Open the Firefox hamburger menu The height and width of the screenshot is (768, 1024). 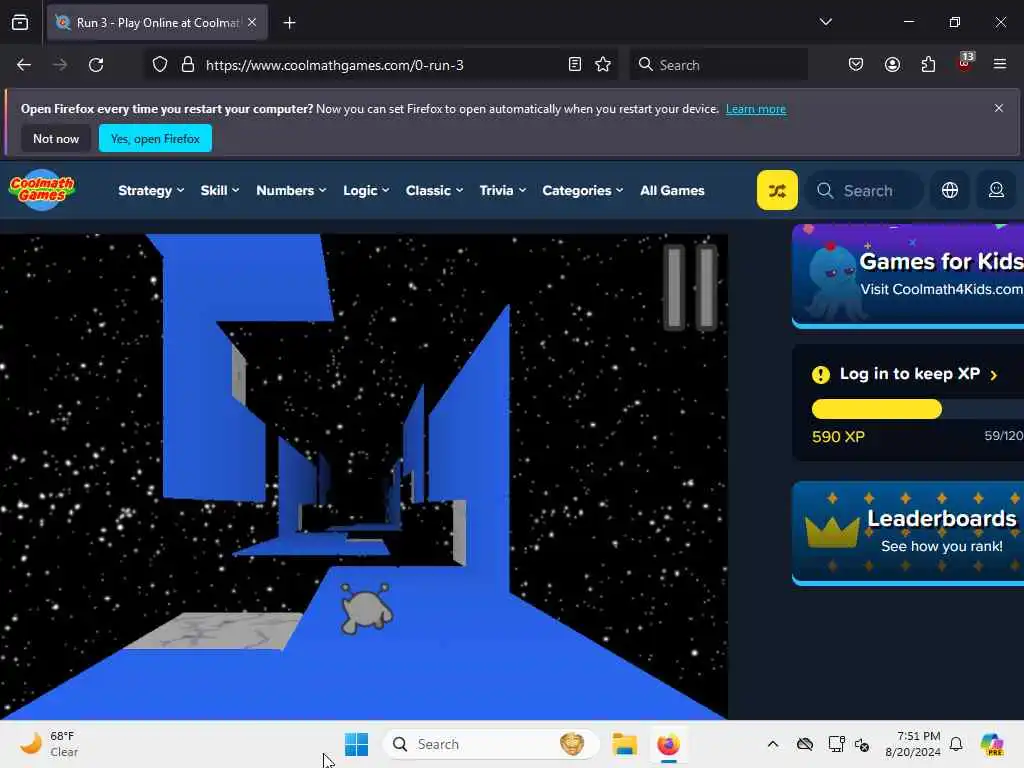click(x=1000, y=64)
